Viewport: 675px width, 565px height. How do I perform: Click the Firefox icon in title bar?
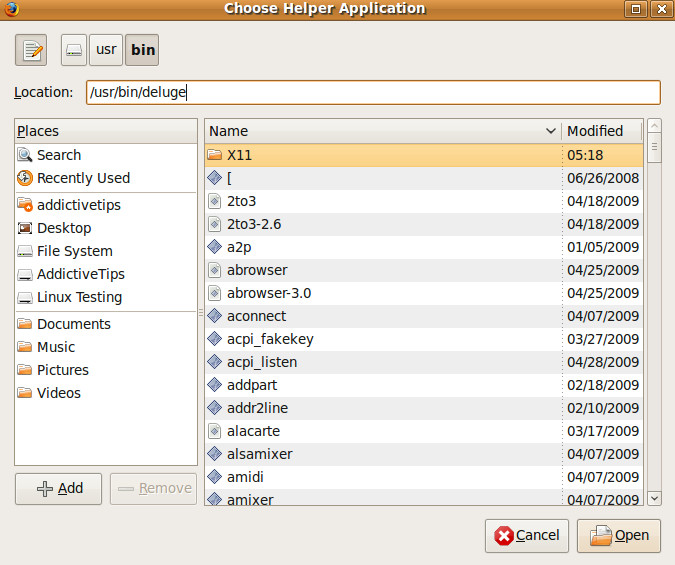[11, 9]
